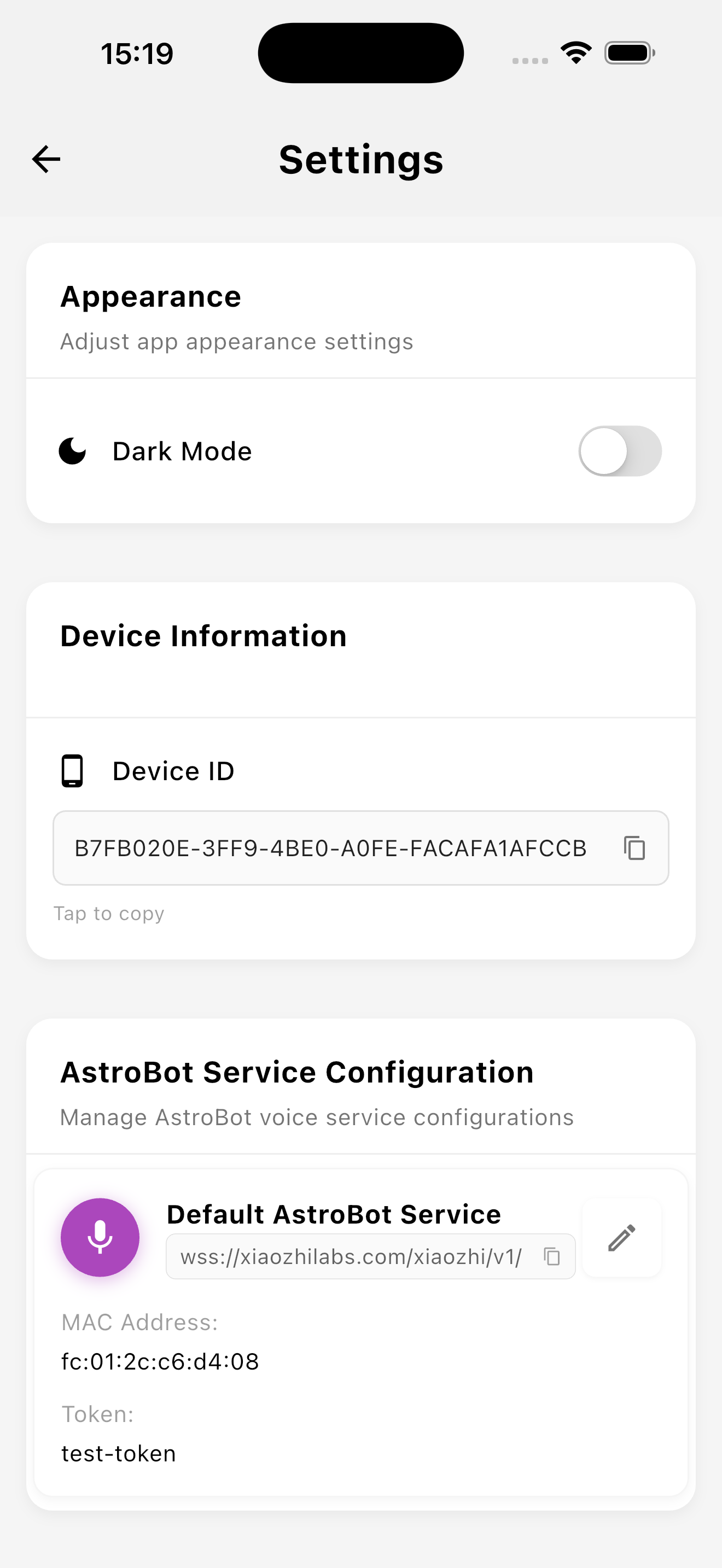Click the Wi-Fi status icon

tap(576, 53)
